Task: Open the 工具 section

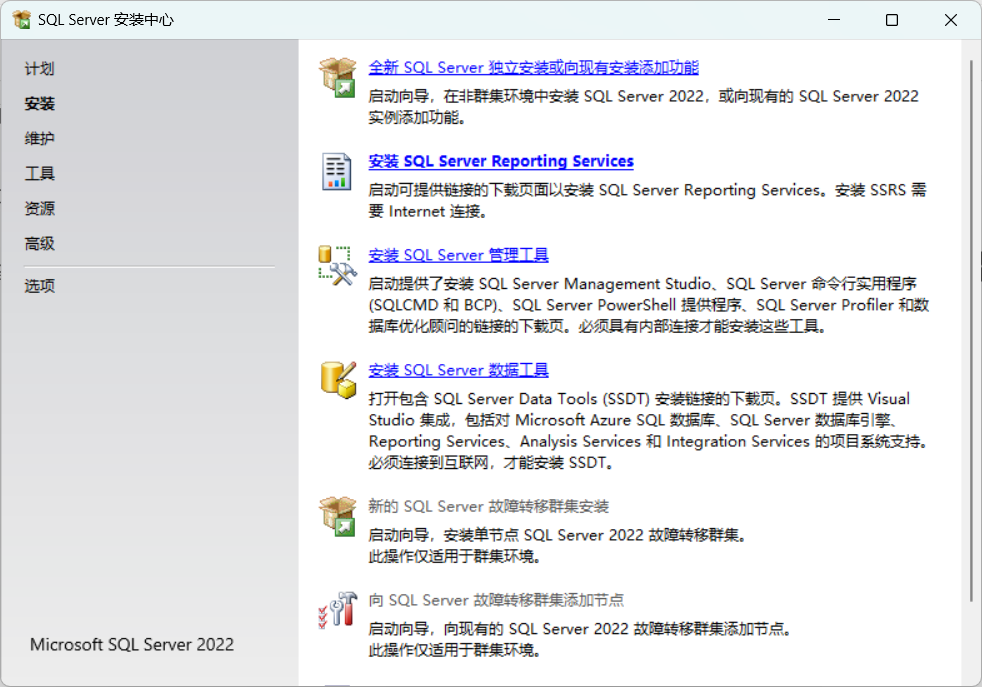Action: pos(38,173)
